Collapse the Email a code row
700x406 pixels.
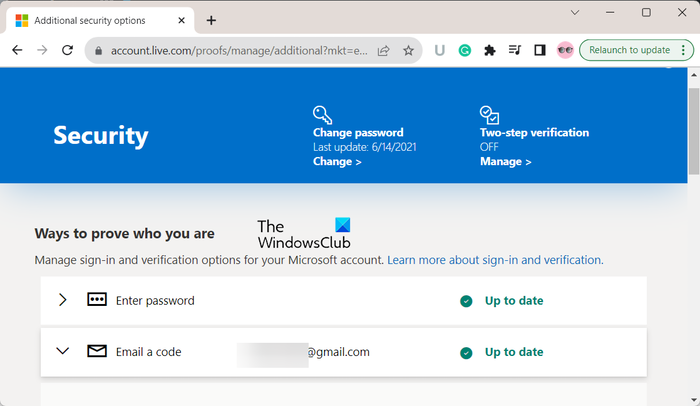click(x=63, y=351)
